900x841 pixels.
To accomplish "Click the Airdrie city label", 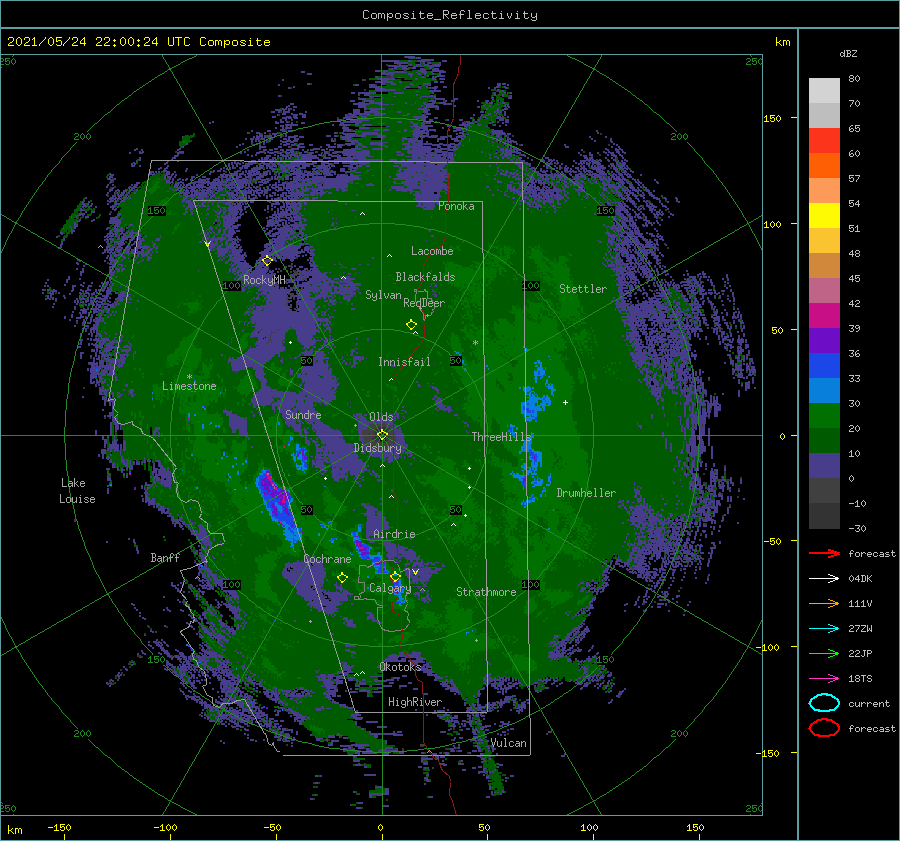I will click(394, 534).
